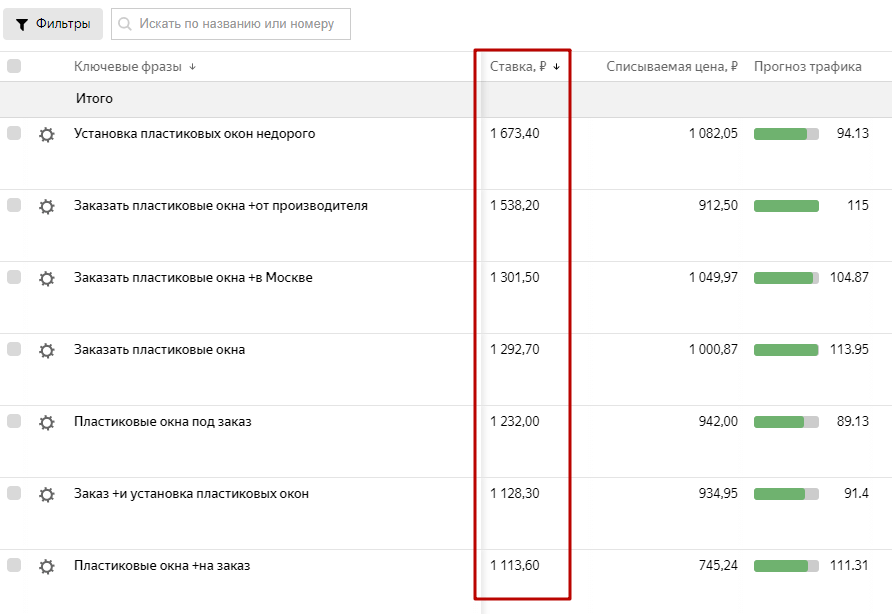Check the box for 'Заказ +и установка пластиковых окон'
892x614 pixels.
point(14,493)
